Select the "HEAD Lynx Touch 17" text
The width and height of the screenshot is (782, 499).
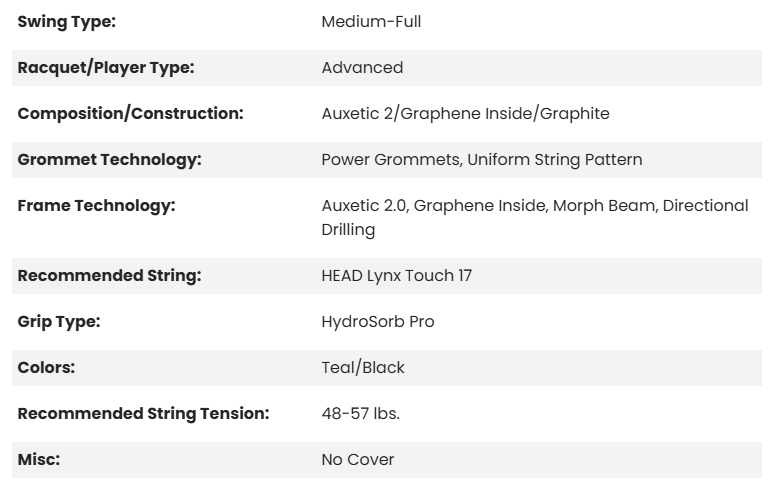coord(396,276)
